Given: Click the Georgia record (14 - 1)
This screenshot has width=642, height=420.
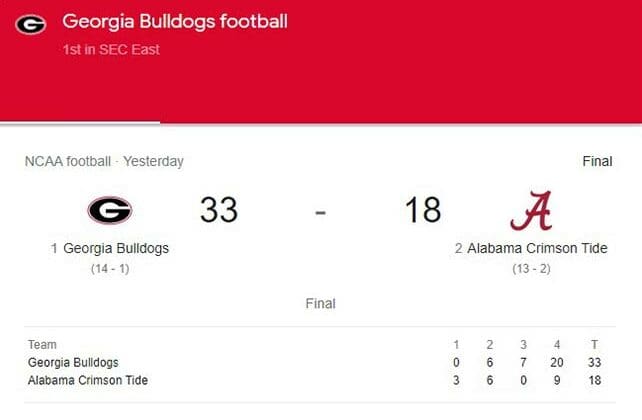Looking at the screenshot, I should tap(110, 269).
